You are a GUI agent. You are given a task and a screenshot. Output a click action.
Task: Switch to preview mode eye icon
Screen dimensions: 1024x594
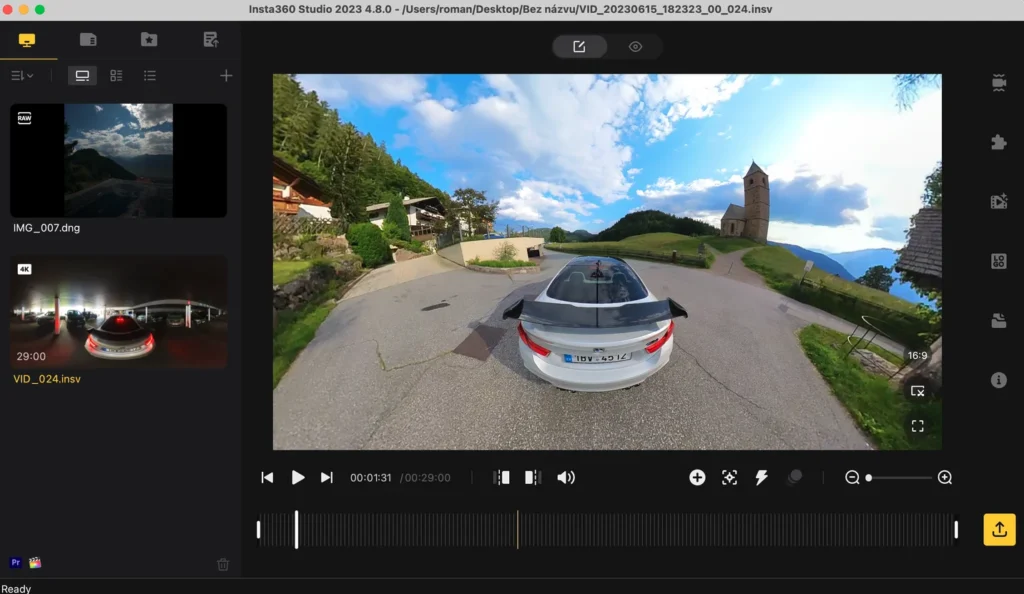(635, 46)
